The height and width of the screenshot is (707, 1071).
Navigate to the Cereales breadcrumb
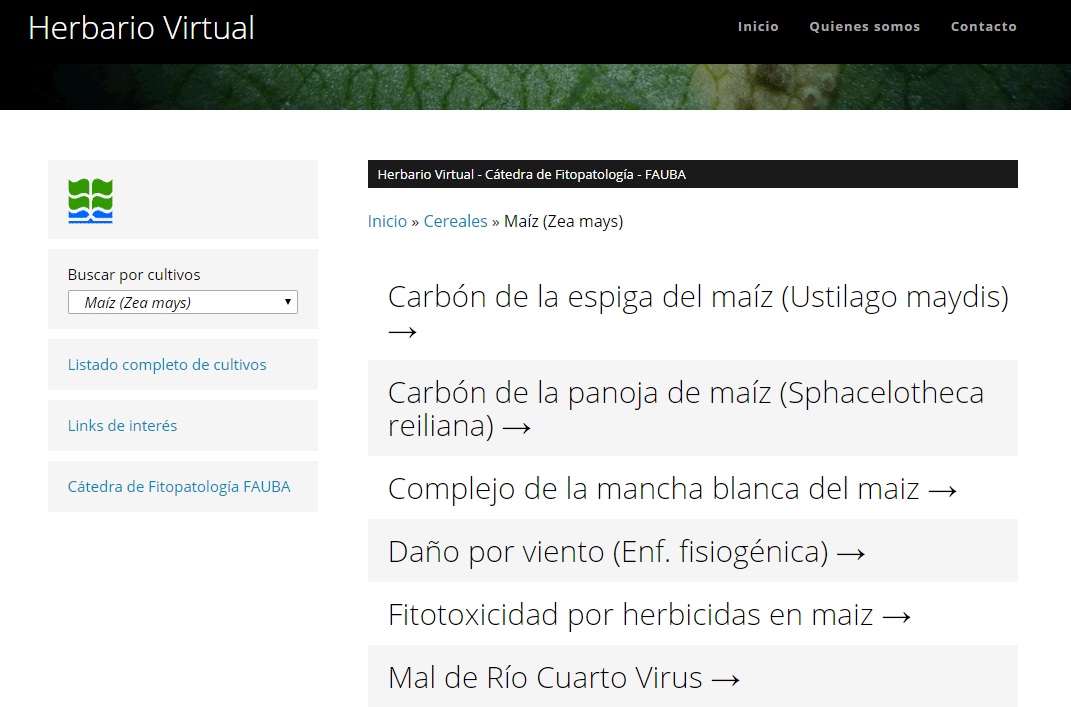click(455, 221)
